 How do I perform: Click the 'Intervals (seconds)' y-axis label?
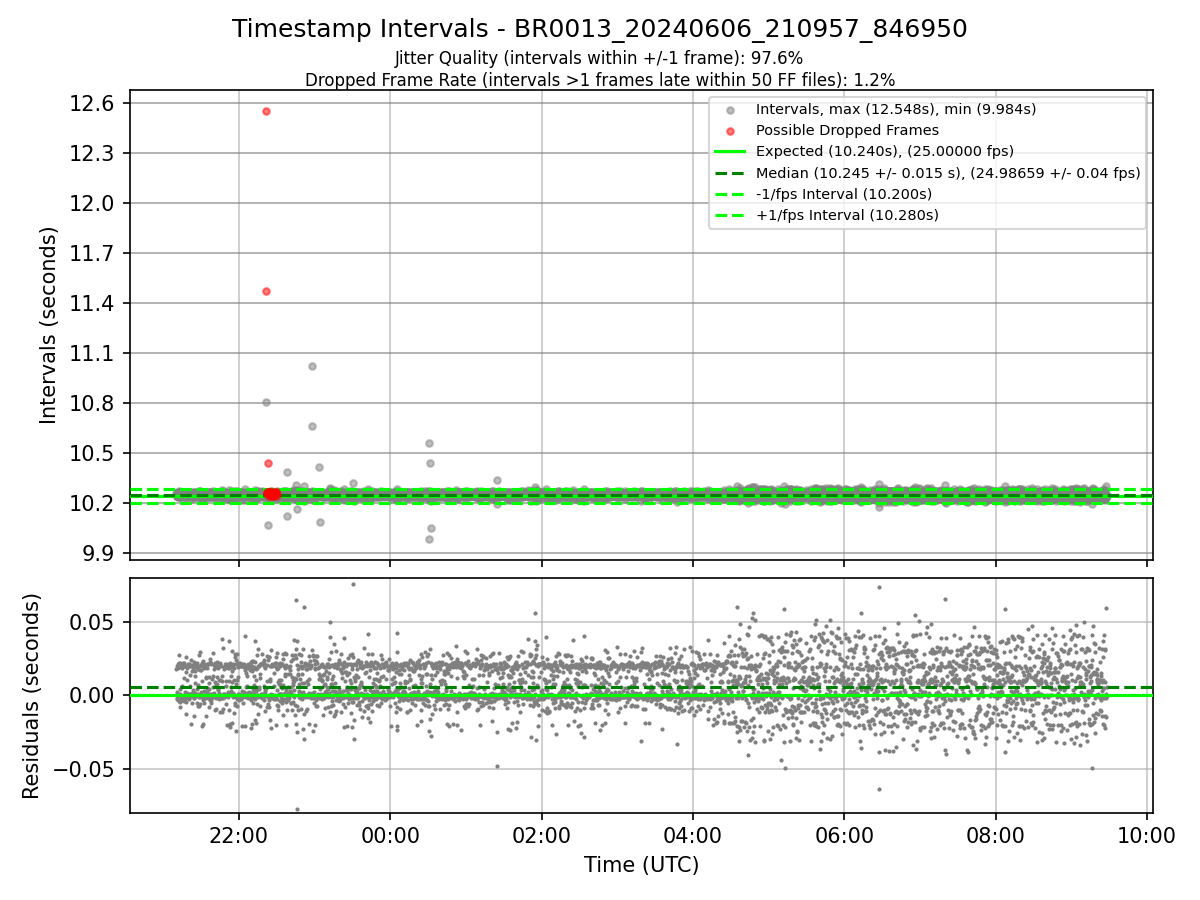(x=48, y=325)
